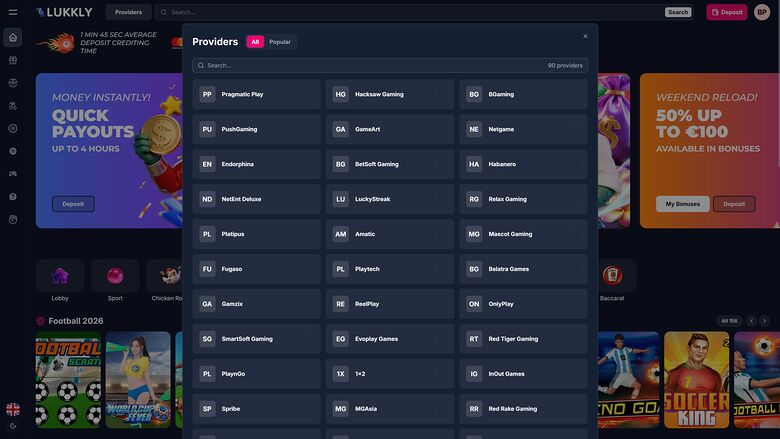
Task: Show next Football 2026 games arrow
Action: click(765, 321)
